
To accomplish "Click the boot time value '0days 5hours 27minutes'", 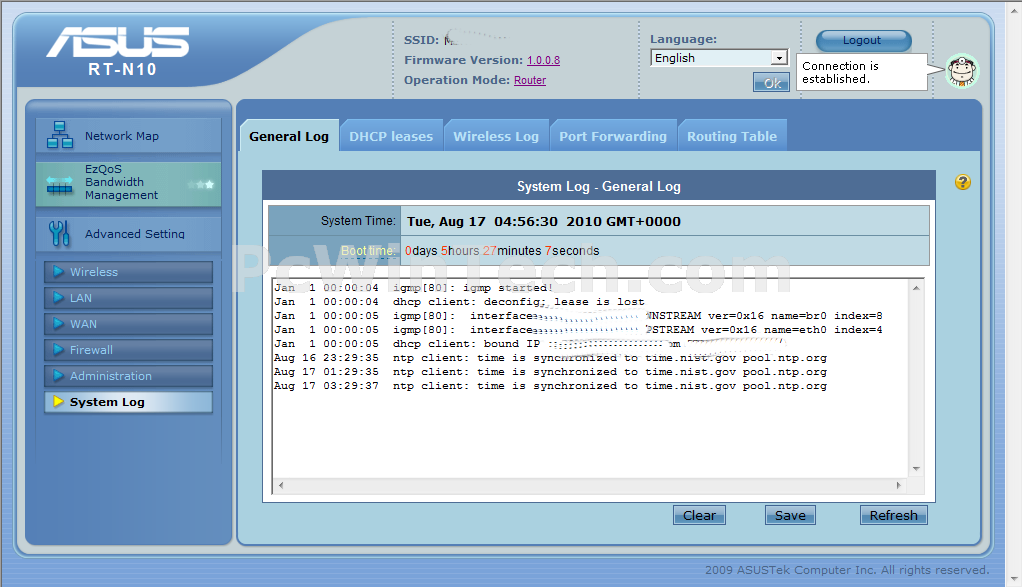I will point(502,251).
